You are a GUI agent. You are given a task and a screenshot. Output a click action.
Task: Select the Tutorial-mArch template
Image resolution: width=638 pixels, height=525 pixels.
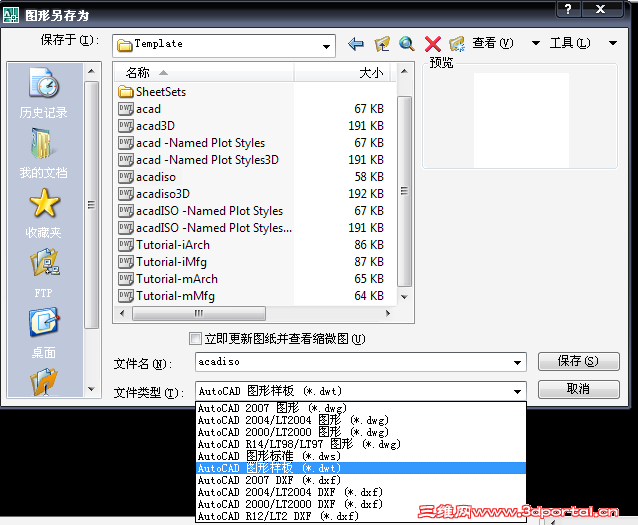(x=168, y=279)
